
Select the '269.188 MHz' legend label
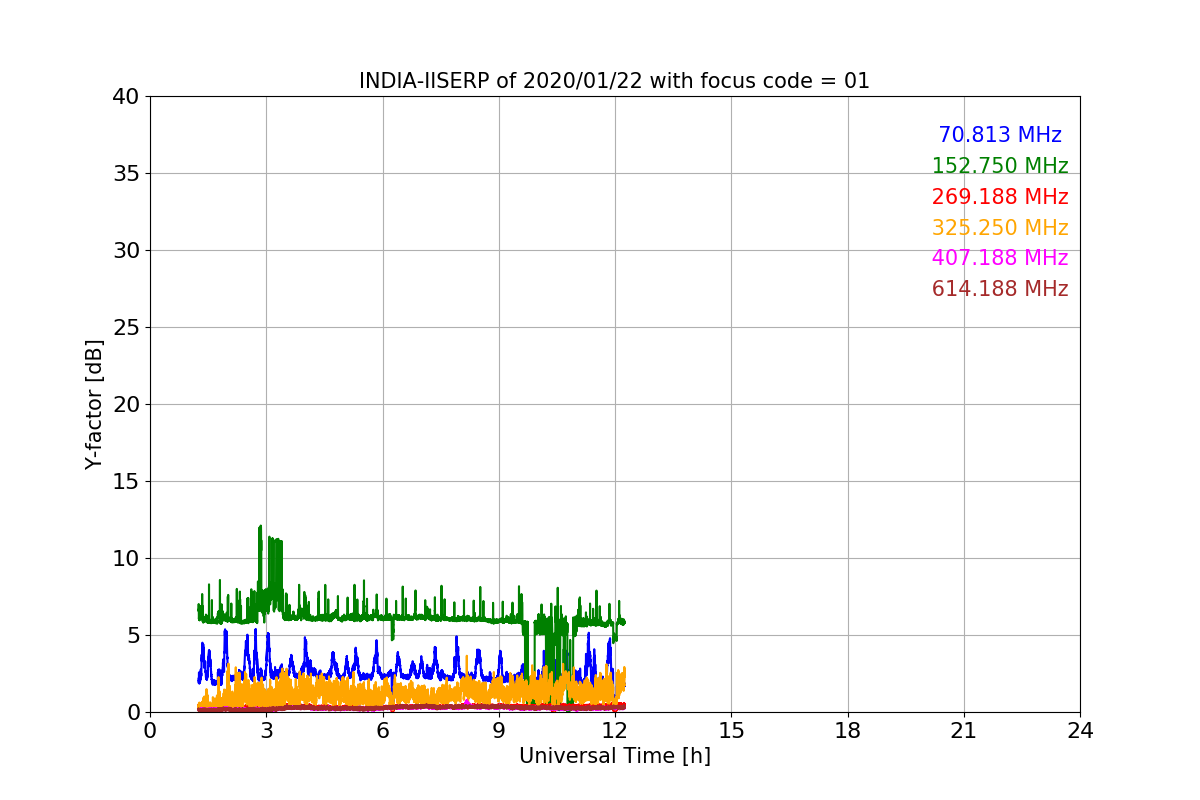click(1000, 197)
